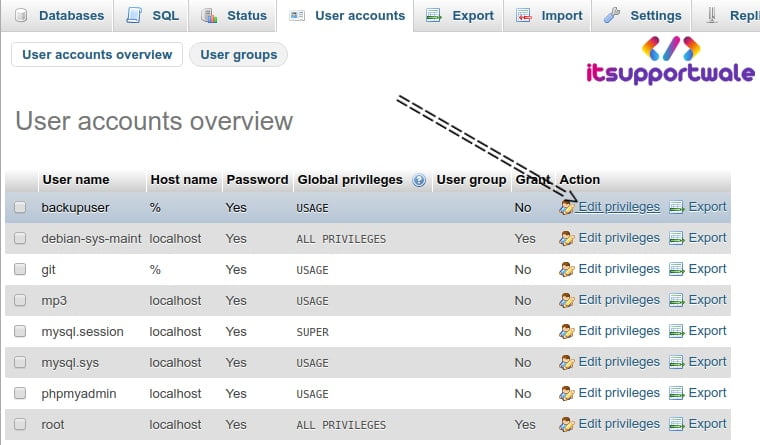Edit privileges for root
The width and height of the screenshot is (760, 445).
[619, 424]
